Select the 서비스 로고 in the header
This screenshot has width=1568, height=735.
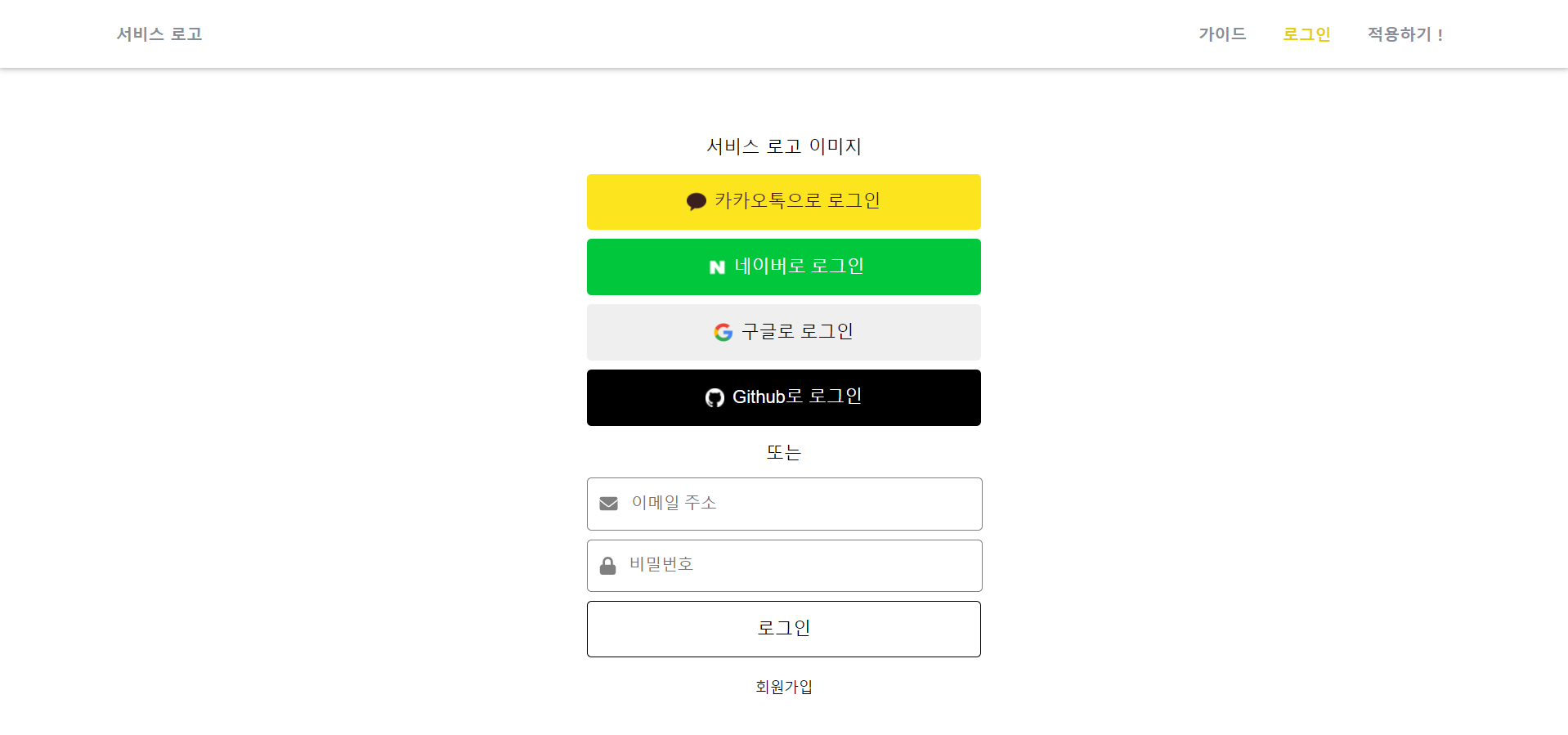pyautogui.click(x=158, y=34)
